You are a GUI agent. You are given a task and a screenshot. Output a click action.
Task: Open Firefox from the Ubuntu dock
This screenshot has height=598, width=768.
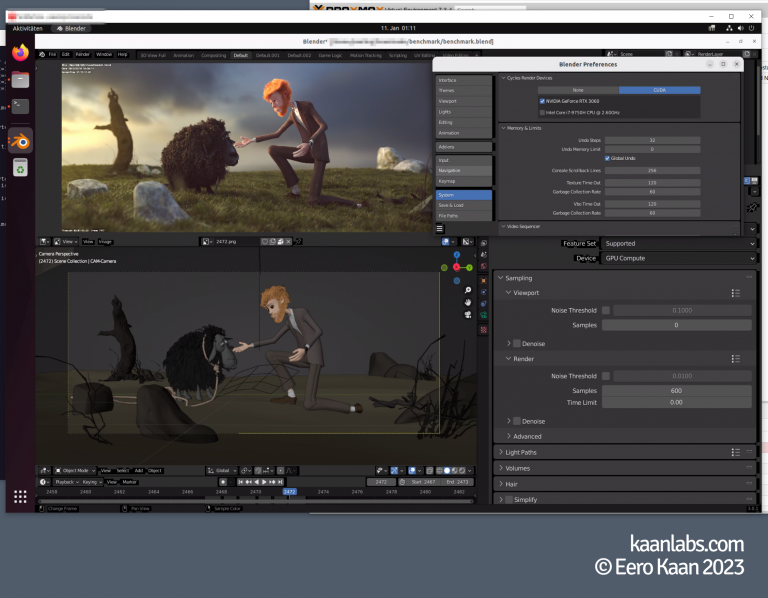(x=20, y=54)
